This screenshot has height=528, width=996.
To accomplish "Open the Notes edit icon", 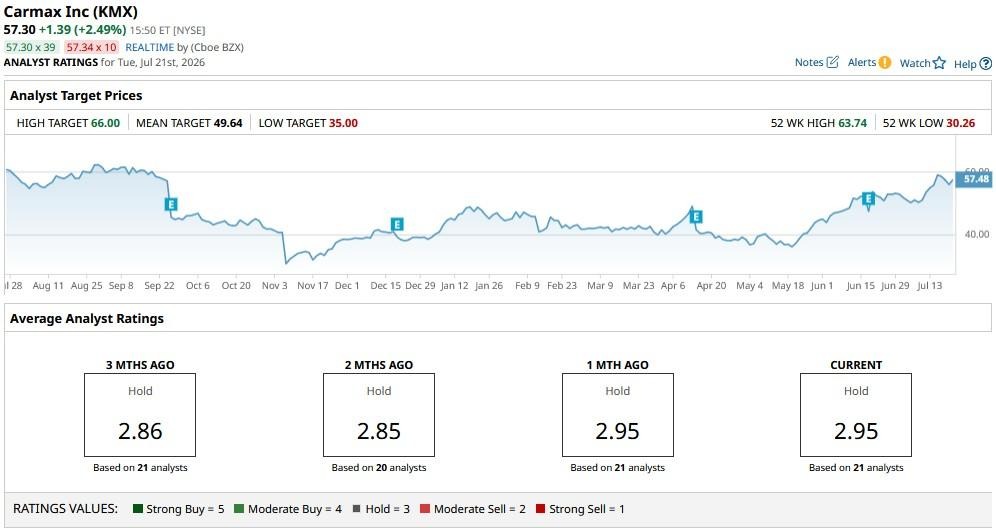I will pyautogui.click(x=833, y=62).
